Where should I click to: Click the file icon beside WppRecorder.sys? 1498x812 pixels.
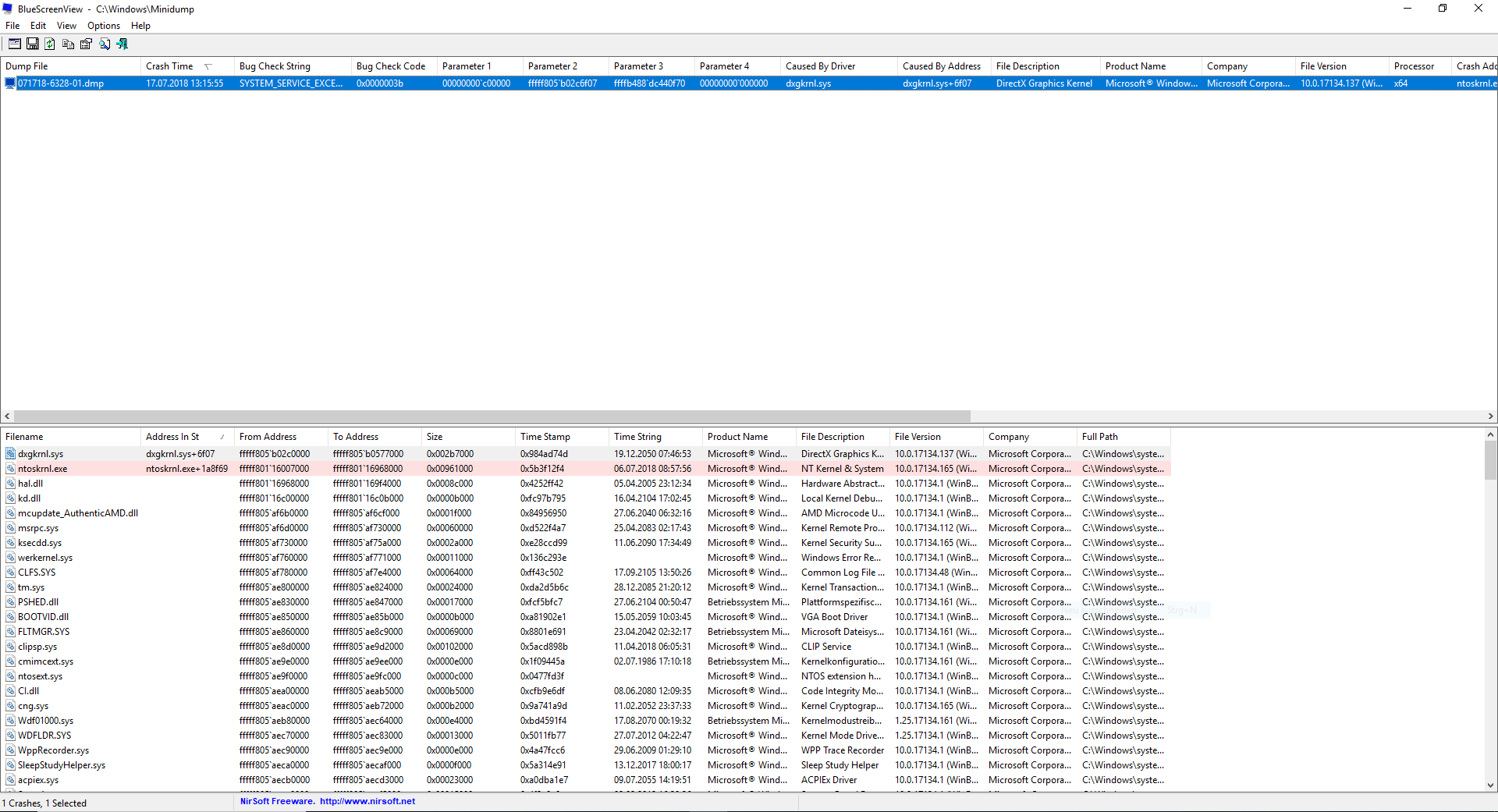11,750
